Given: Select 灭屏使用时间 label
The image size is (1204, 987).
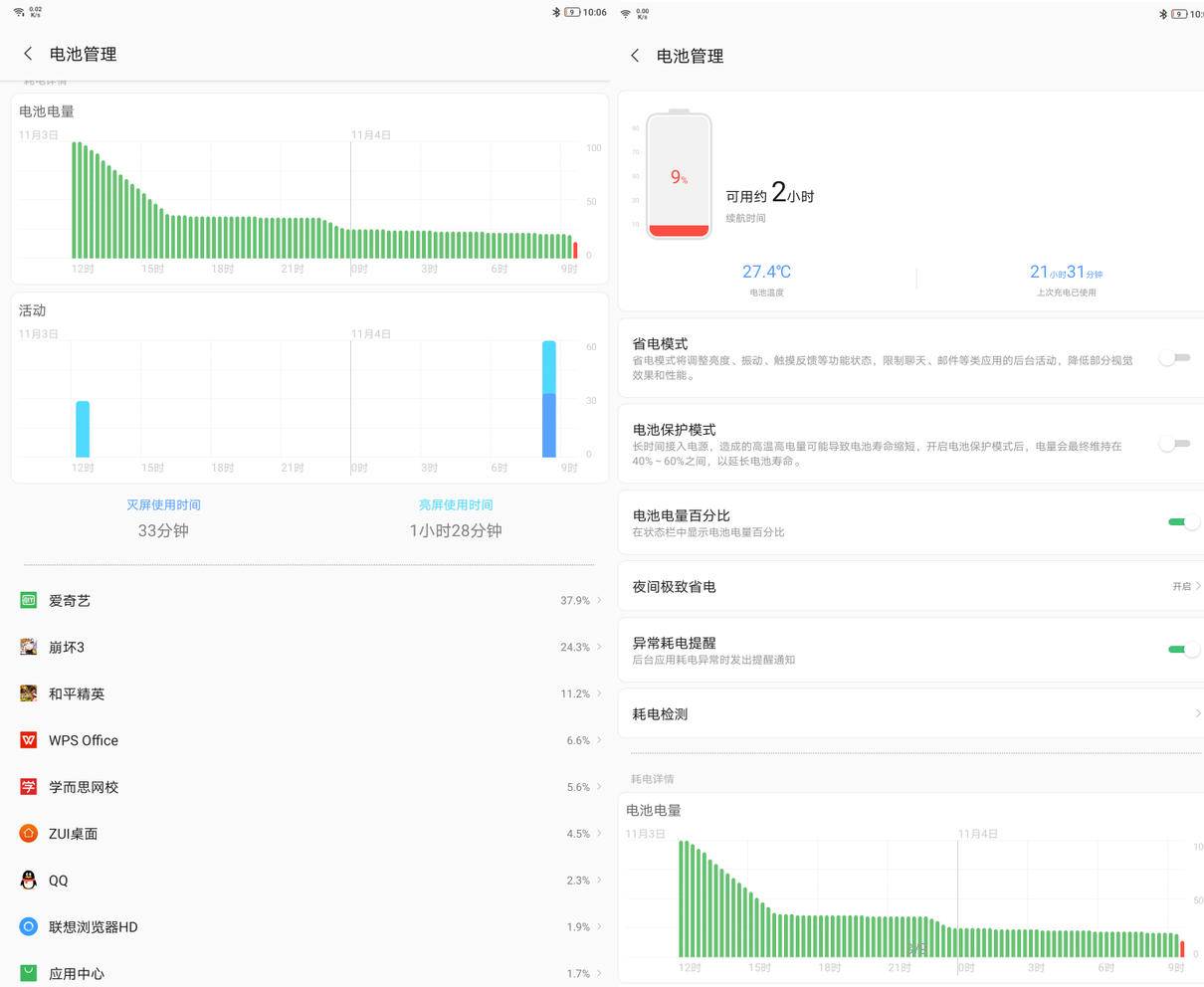Looking at the screenshot, I should coord(163,504).
